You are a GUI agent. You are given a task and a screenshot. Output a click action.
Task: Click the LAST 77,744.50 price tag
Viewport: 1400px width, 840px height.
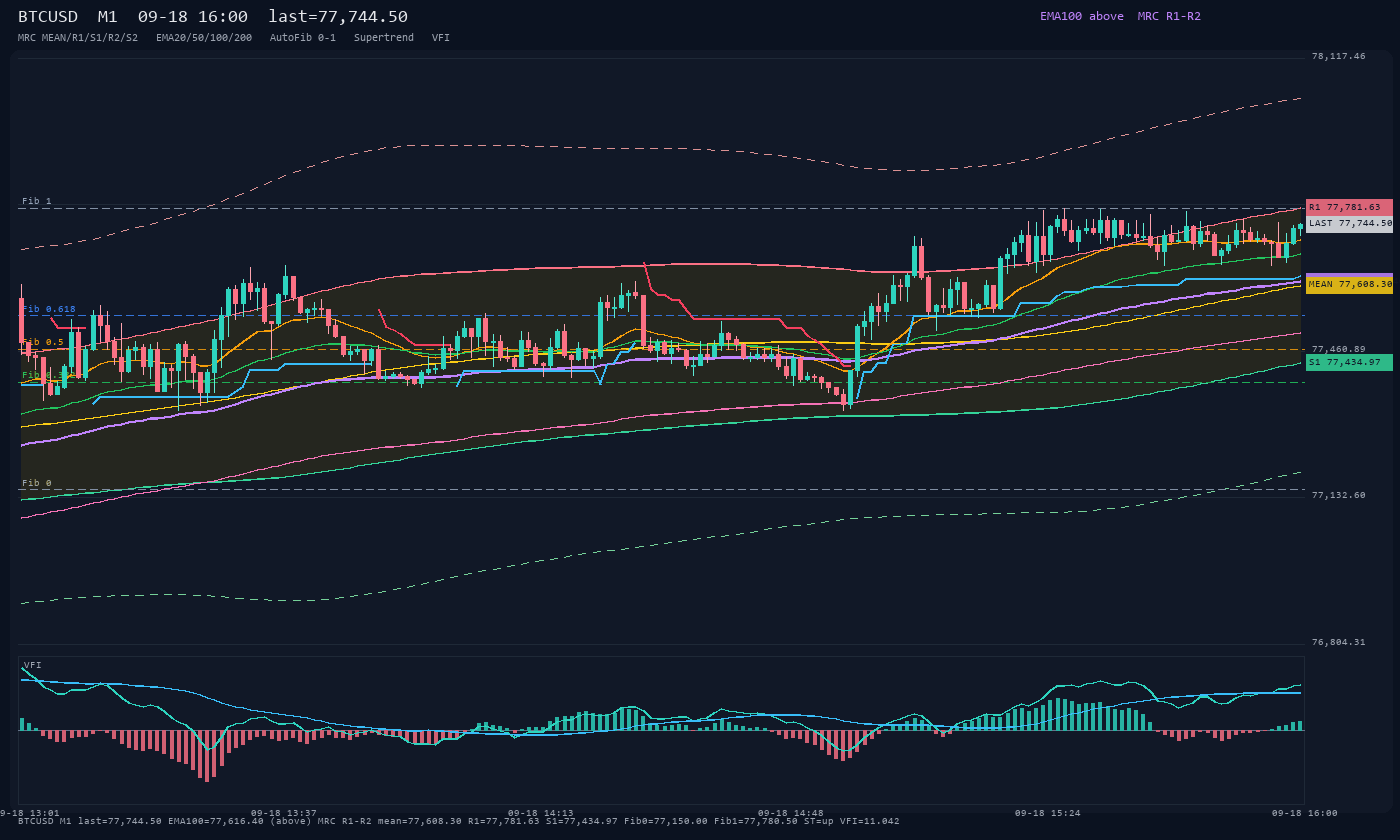[x=1349, y=224]
